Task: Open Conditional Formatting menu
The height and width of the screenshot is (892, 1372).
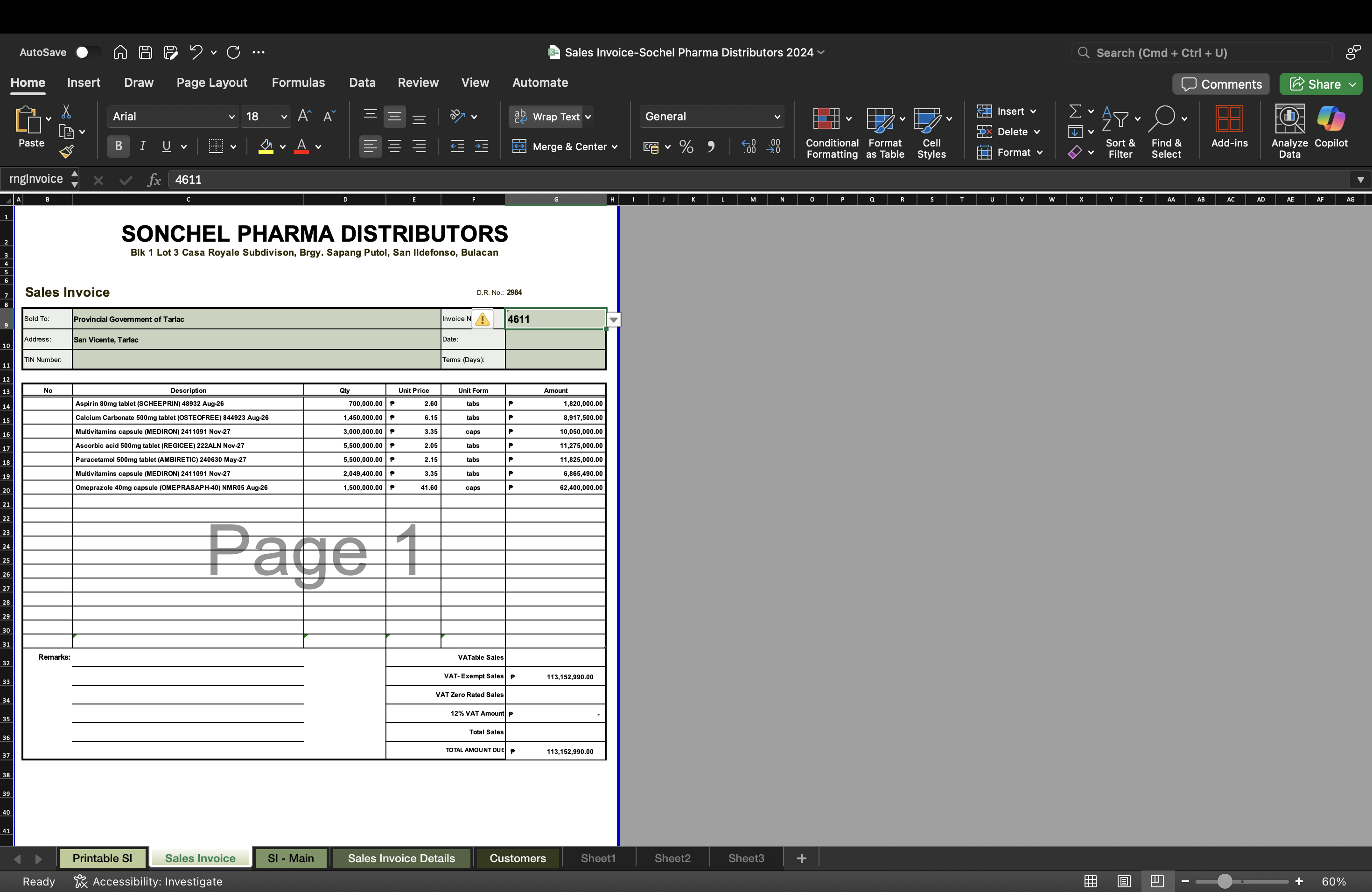Action: point(832,132)
